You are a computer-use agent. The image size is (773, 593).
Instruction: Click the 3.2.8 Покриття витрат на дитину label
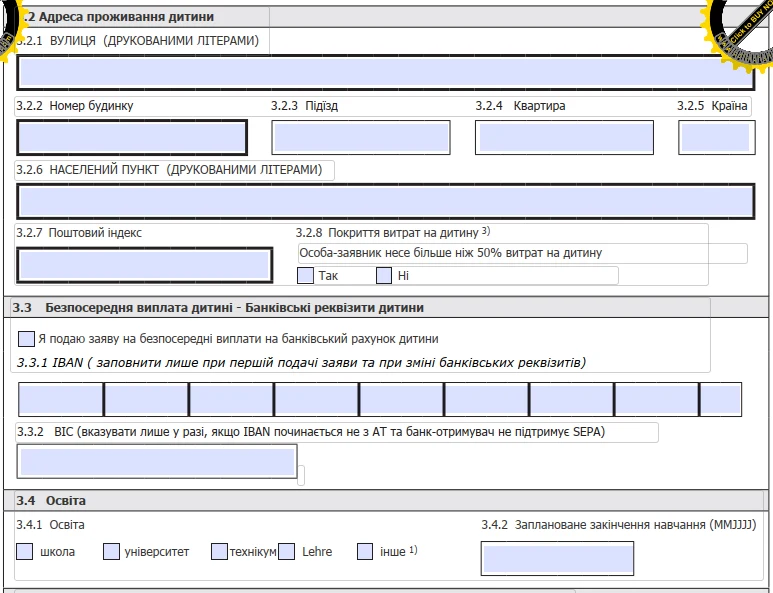click(392, 233)
